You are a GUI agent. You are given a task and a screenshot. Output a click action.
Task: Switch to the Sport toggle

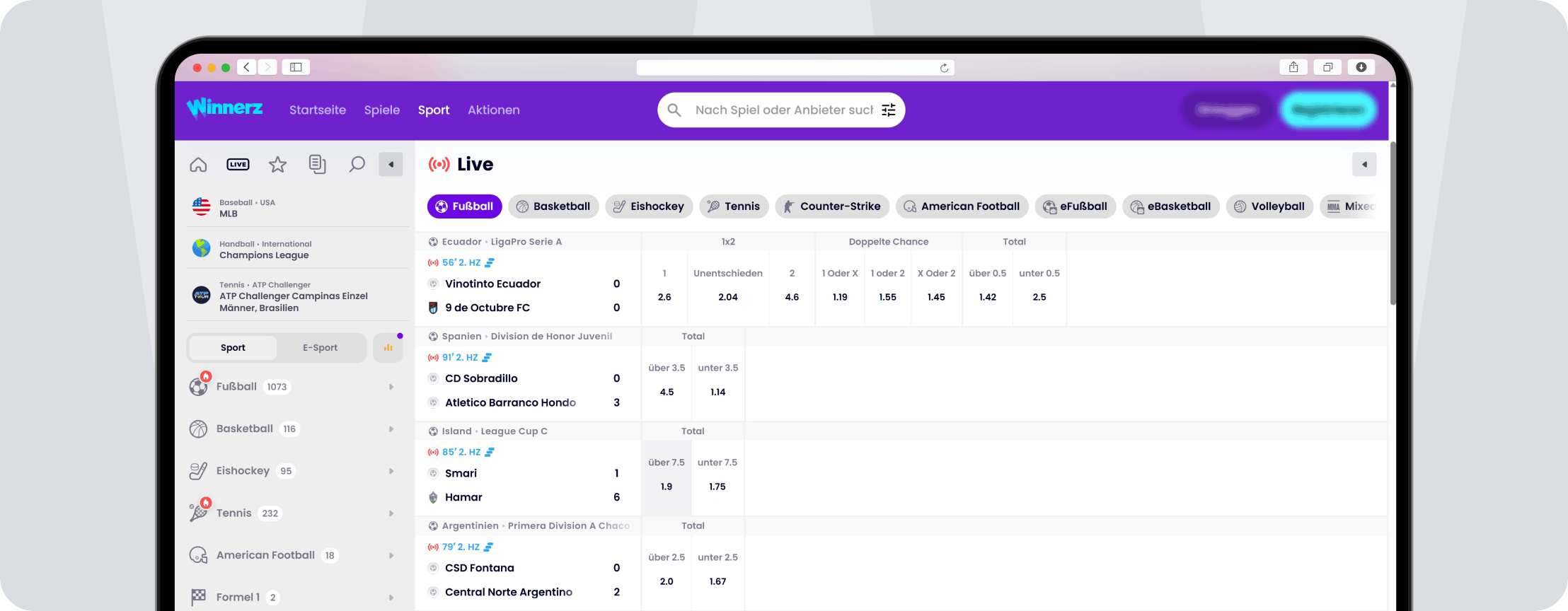(233, 348)
